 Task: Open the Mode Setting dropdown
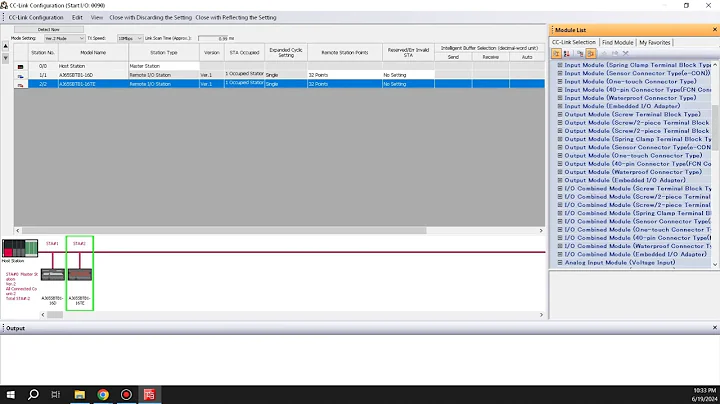point(64,39)
